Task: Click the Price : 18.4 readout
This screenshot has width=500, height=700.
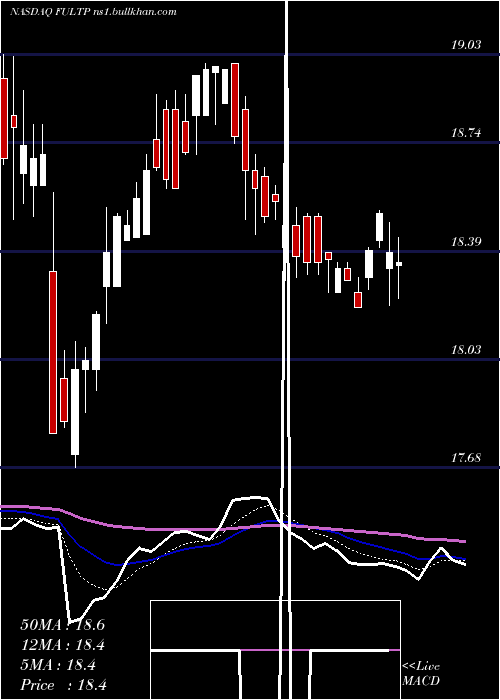Action: [x=63, y=685]
